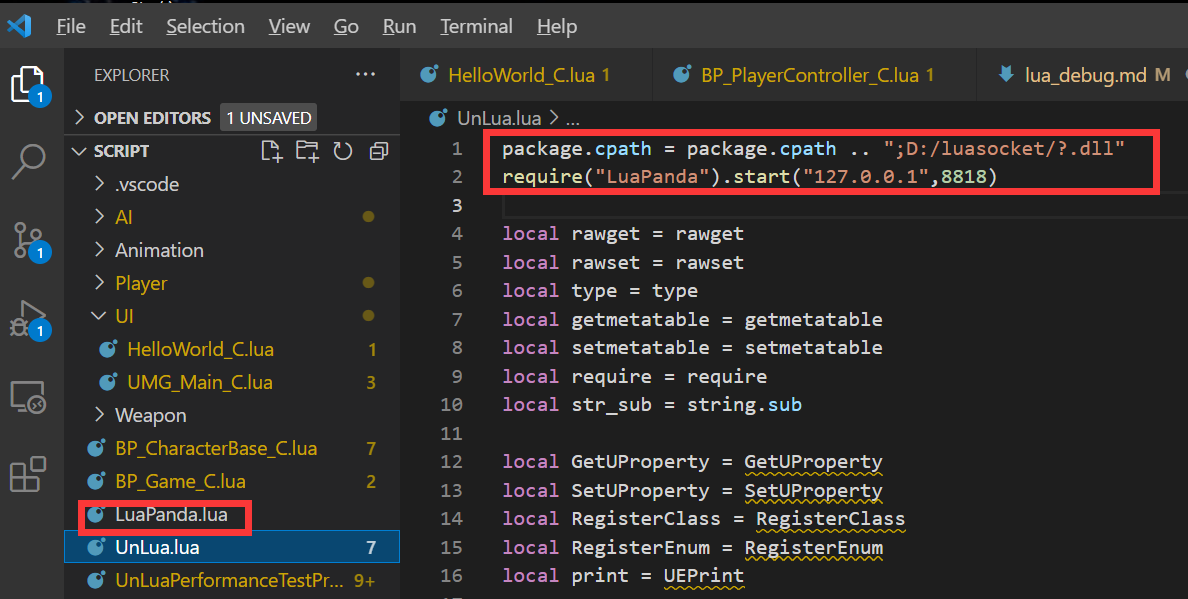
Task: Place cursor on empty line 3 in editor
Action: (700, 205)
